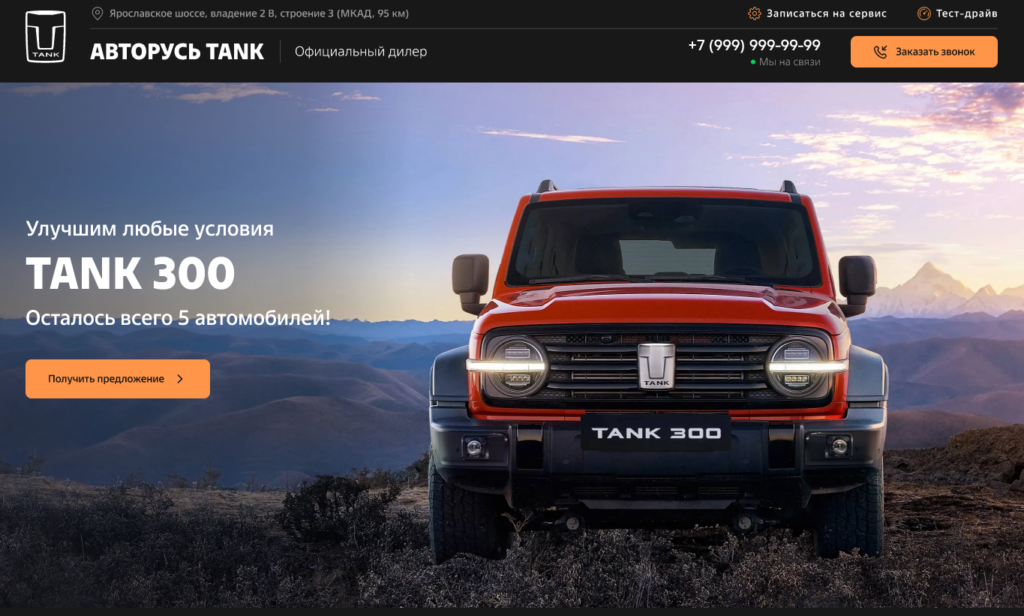The width and height of the screenshot is (1024, 616).
Task: Click the TANK 300 headline
Action: pos(130,273)
